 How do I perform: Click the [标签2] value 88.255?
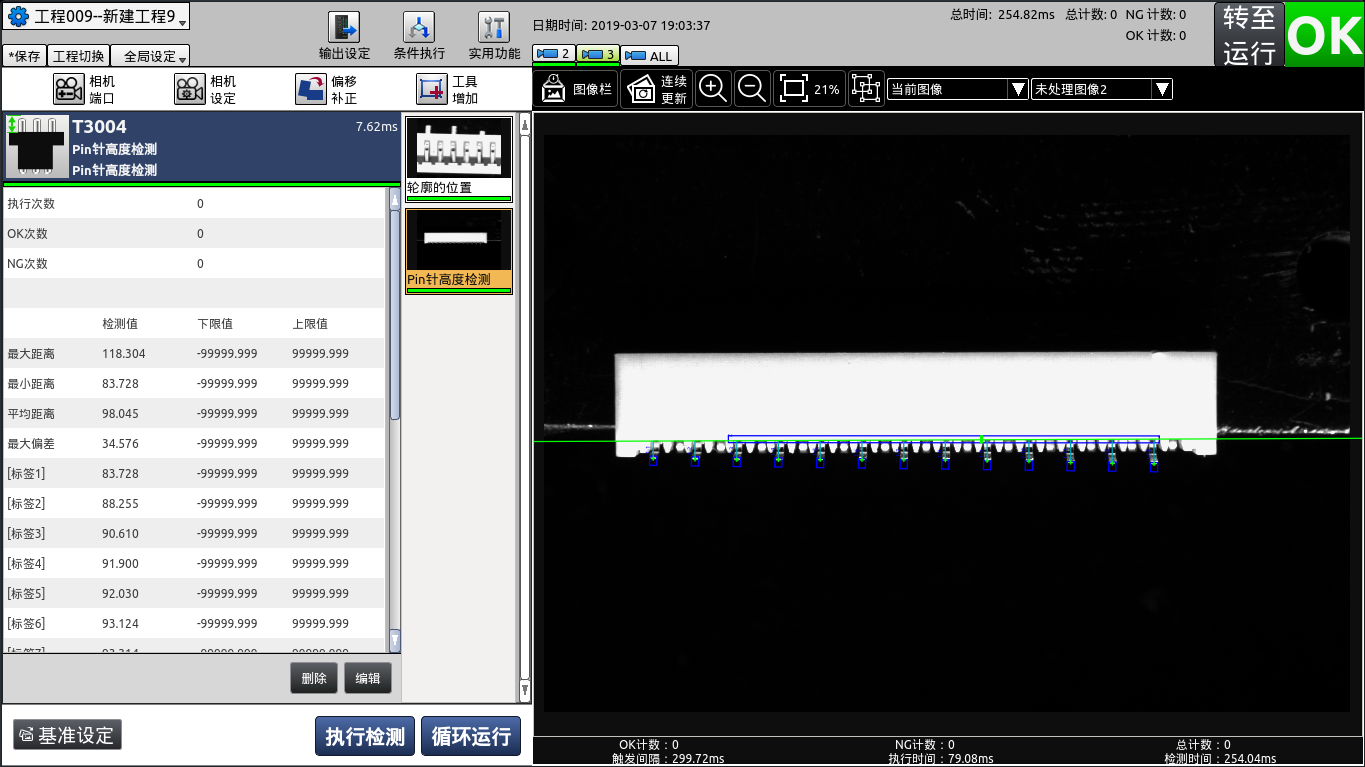pyautogui.click(x=121, y=504)
